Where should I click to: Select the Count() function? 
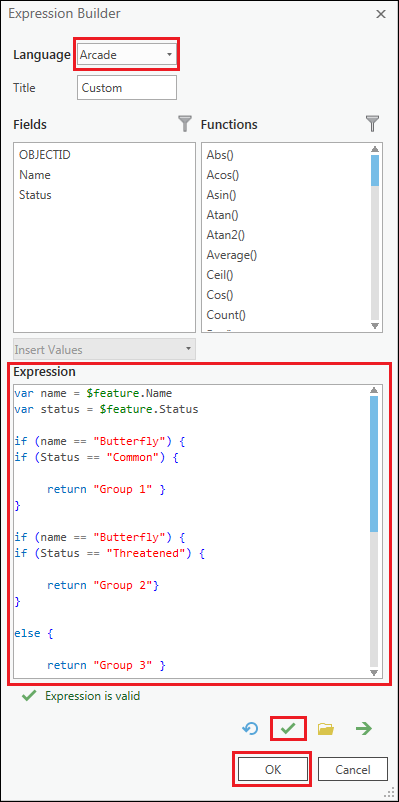(x=226, y=315)
